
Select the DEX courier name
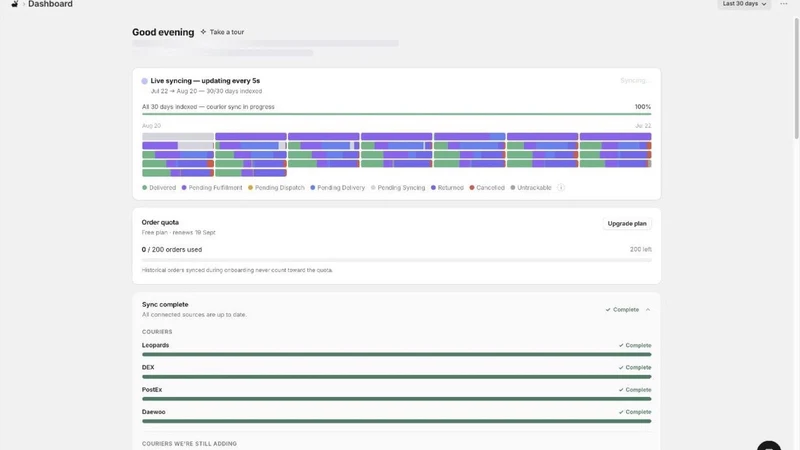click(x=148, y=367)
